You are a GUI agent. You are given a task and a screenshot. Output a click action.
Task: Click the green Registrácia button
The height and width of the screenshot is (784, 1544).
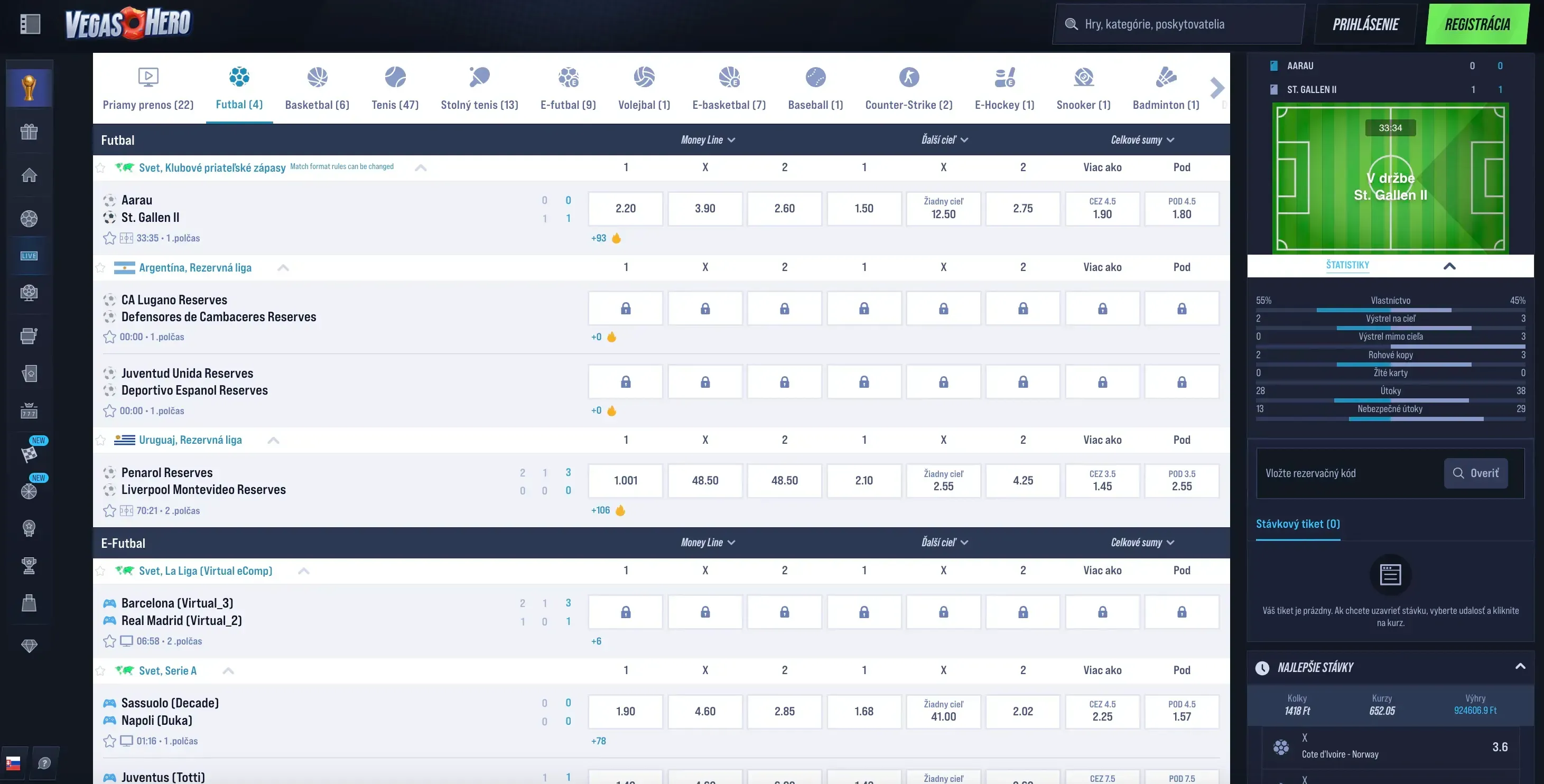point(1477,24)
